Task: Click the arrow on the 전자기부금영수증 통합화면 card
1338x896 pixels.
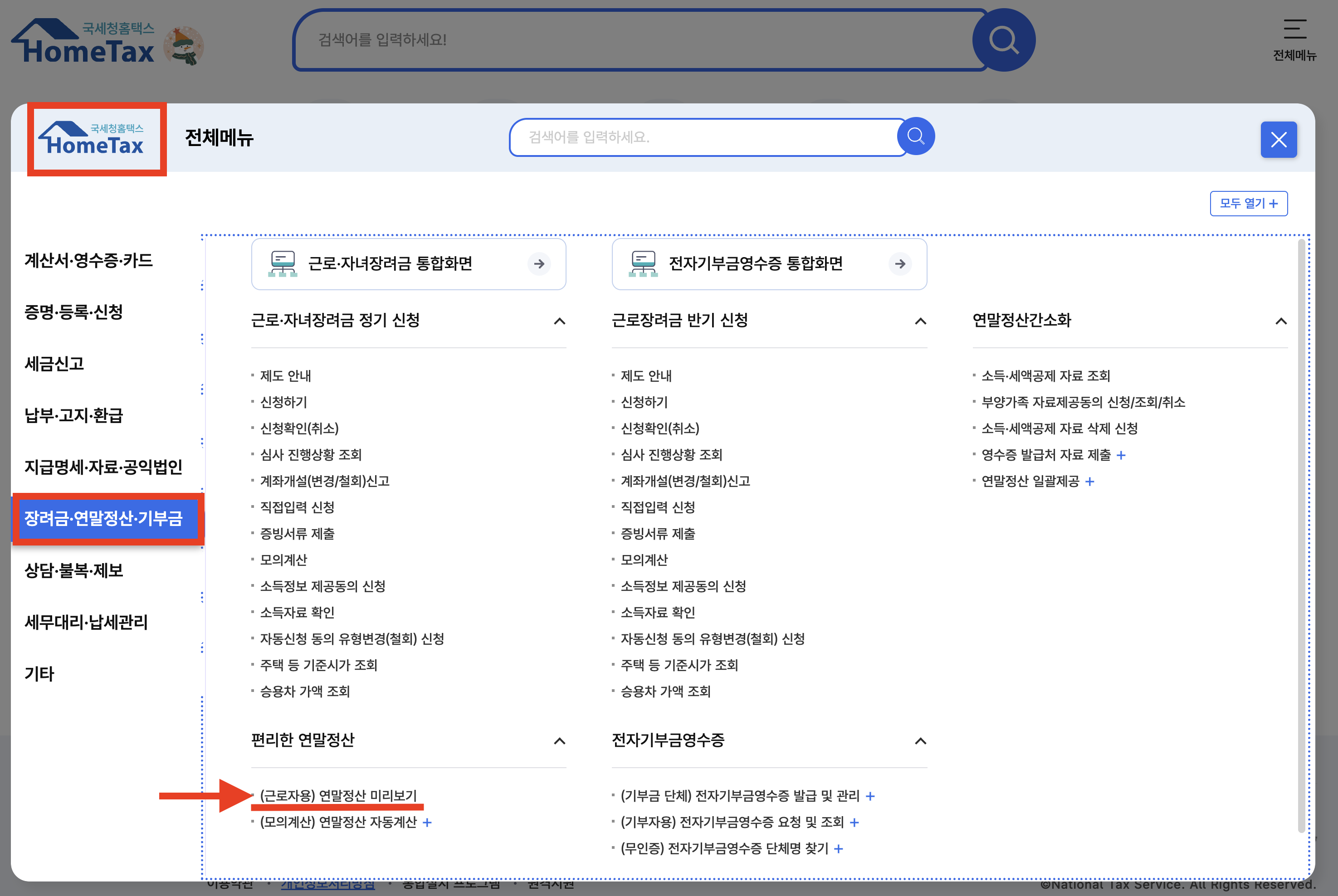Action: (x=899, y=264)
